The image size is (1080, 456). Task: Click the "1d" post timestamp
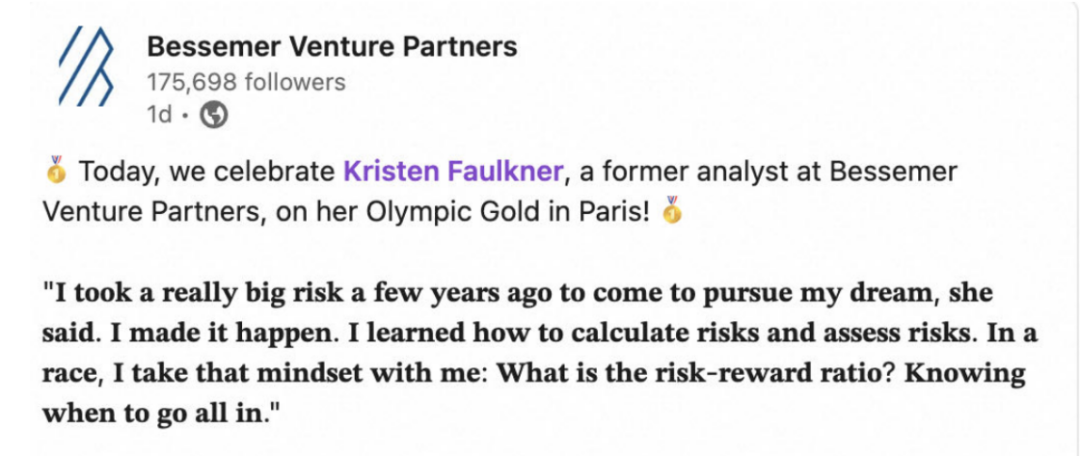159,116
